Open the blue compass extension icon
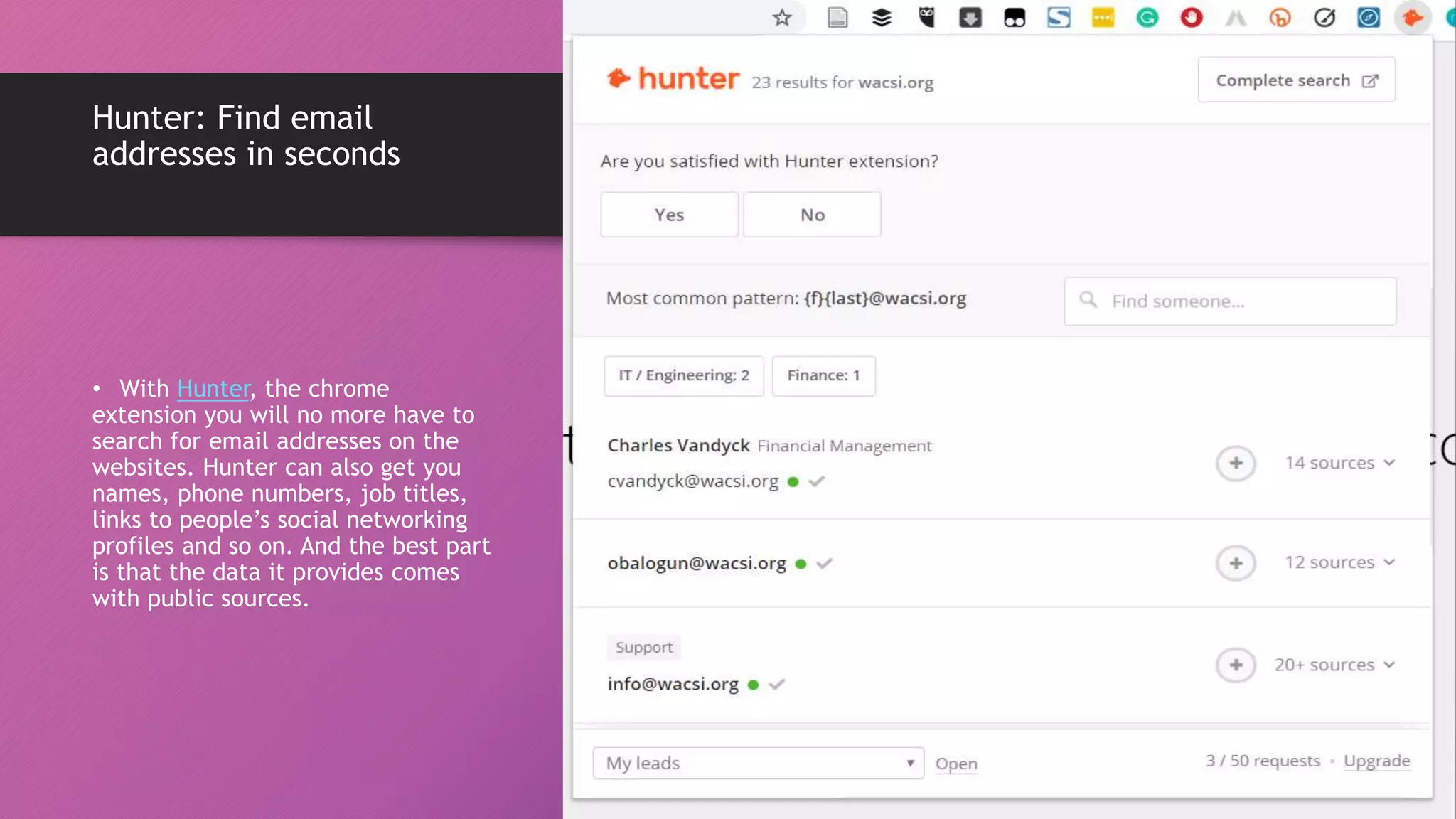 1369,18
